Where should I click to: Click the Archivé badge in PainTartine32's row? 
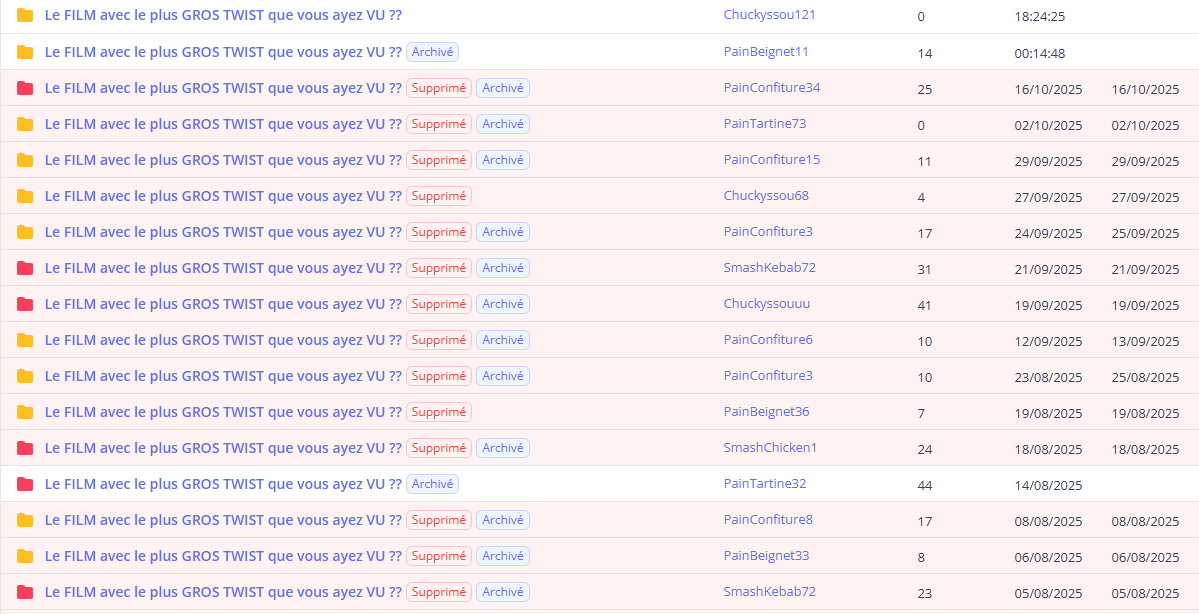click(x=432, y=484)
